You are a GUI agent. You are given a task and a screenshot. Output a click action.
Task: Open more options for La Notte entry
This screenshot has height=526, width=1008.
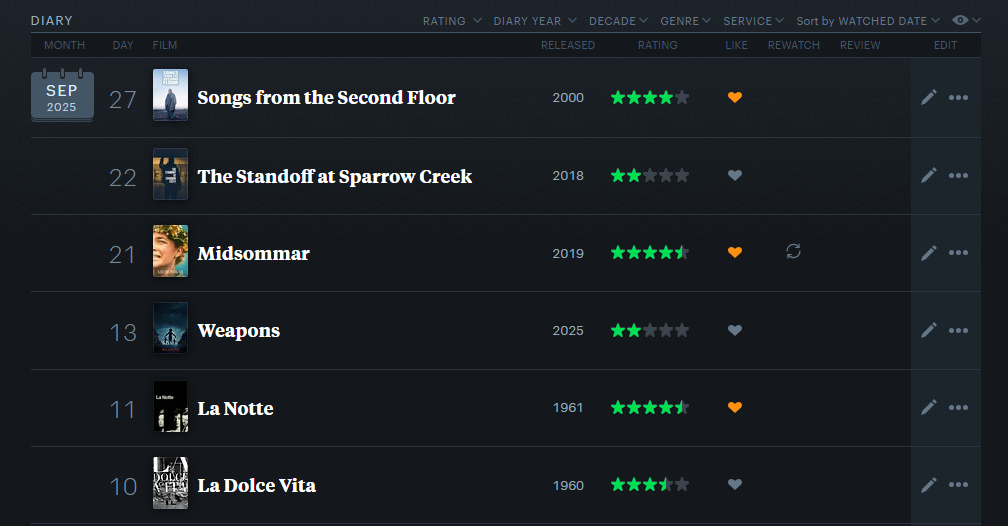tap(958, 407)
